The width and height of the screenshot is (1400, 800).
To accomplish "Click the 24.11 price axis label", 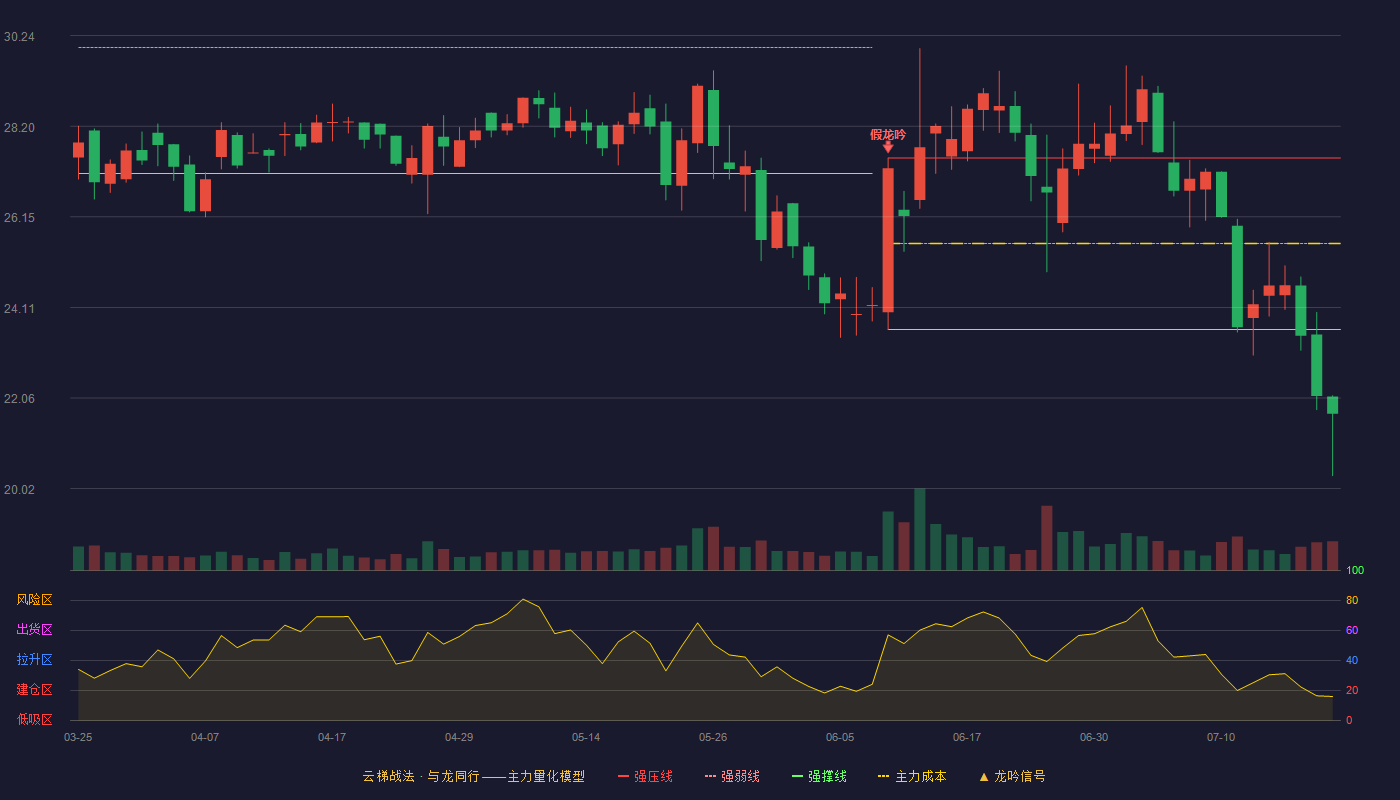I will [x=19, y=309].
